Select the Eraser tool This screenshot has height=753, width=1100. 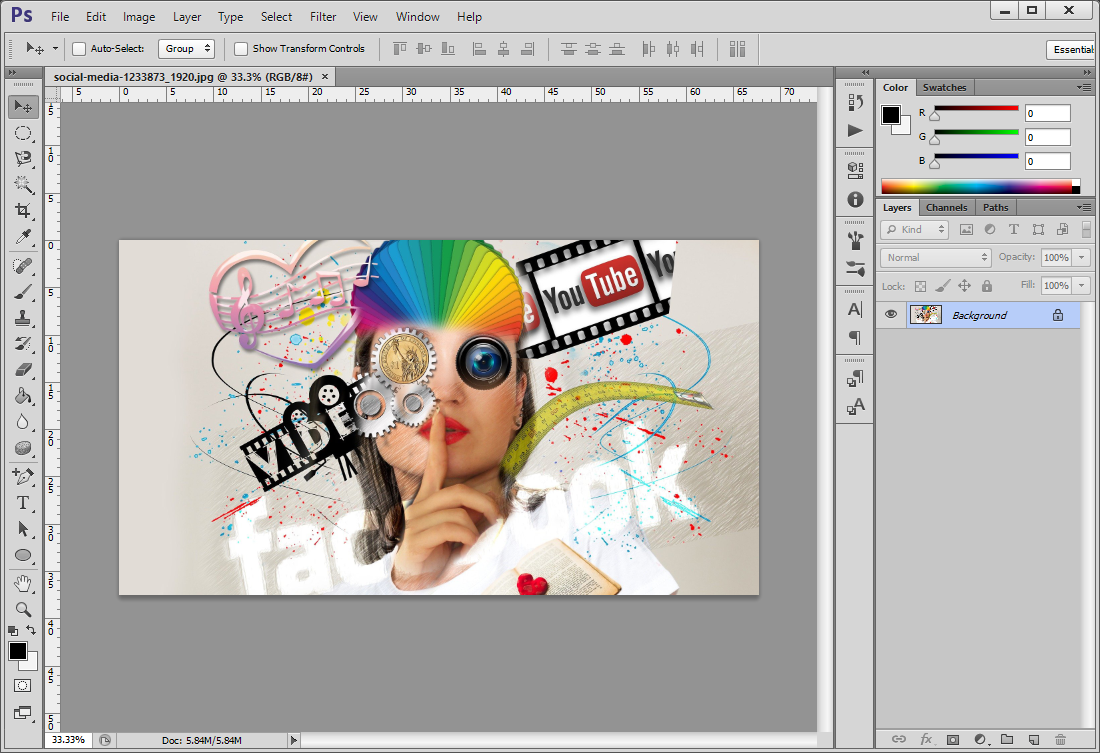coord(23,370)
